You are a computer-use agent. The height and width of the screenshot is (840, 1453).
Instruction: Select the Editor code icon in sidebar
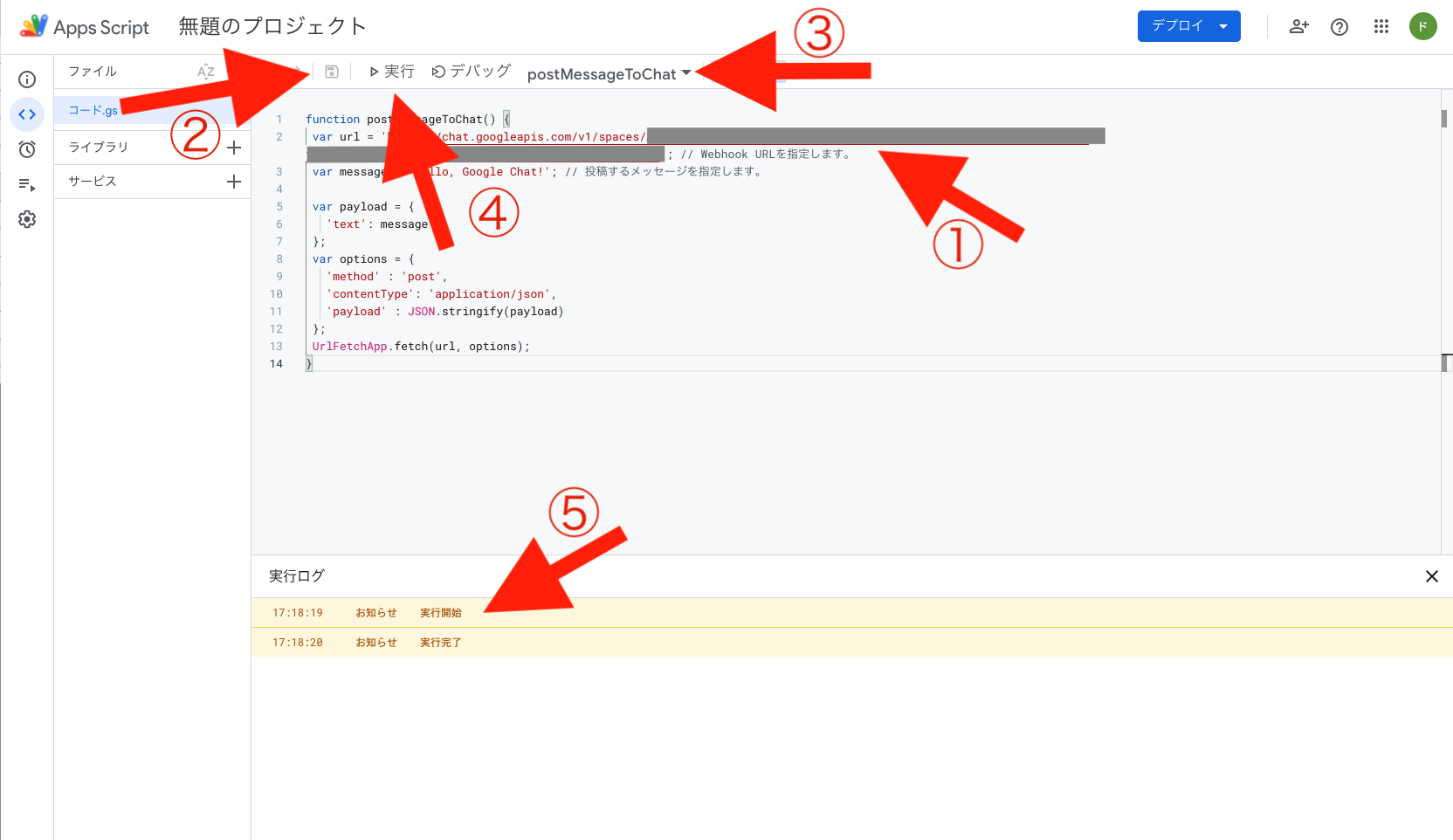click(27, 114)
